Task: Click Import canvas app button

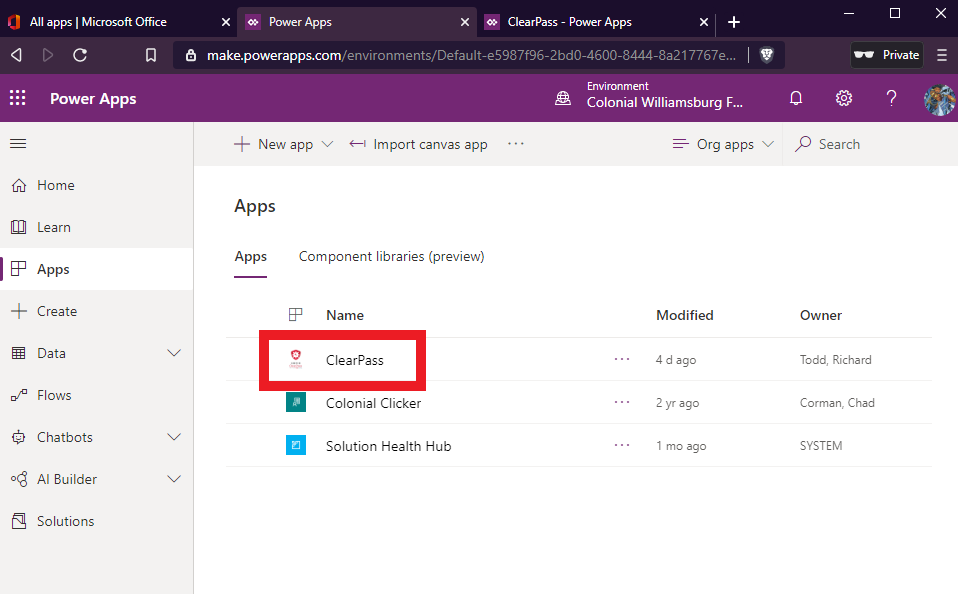Action: coord(419,144)
